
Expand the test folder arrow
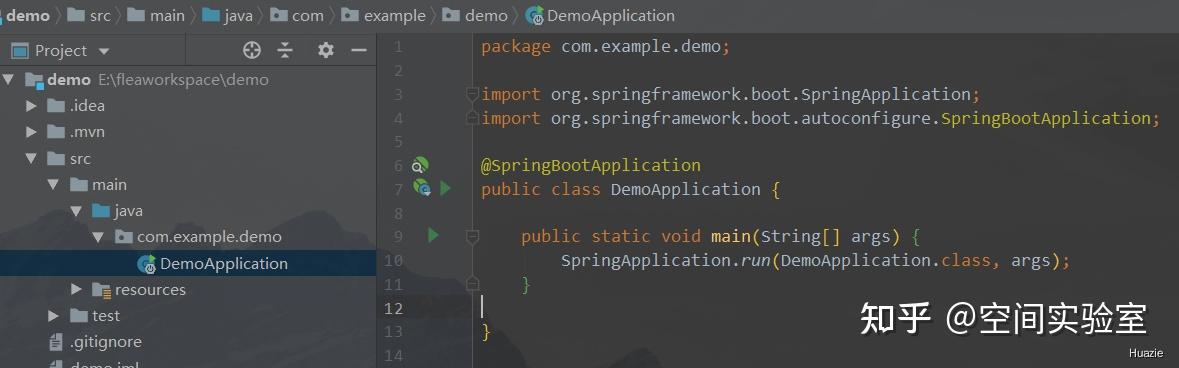point(53,316)
